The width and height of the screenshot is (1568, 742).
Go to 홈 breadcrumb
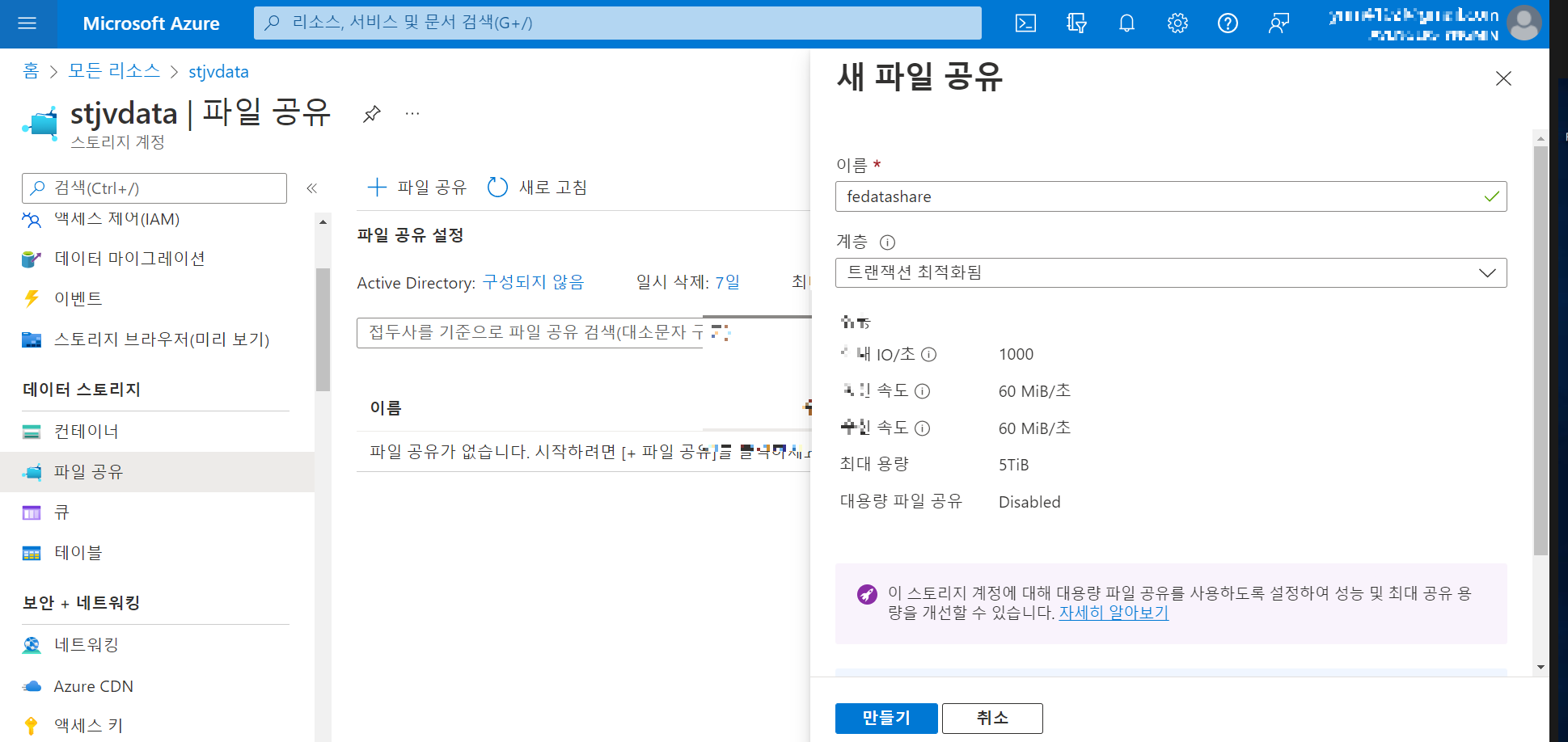pos(31,71)
